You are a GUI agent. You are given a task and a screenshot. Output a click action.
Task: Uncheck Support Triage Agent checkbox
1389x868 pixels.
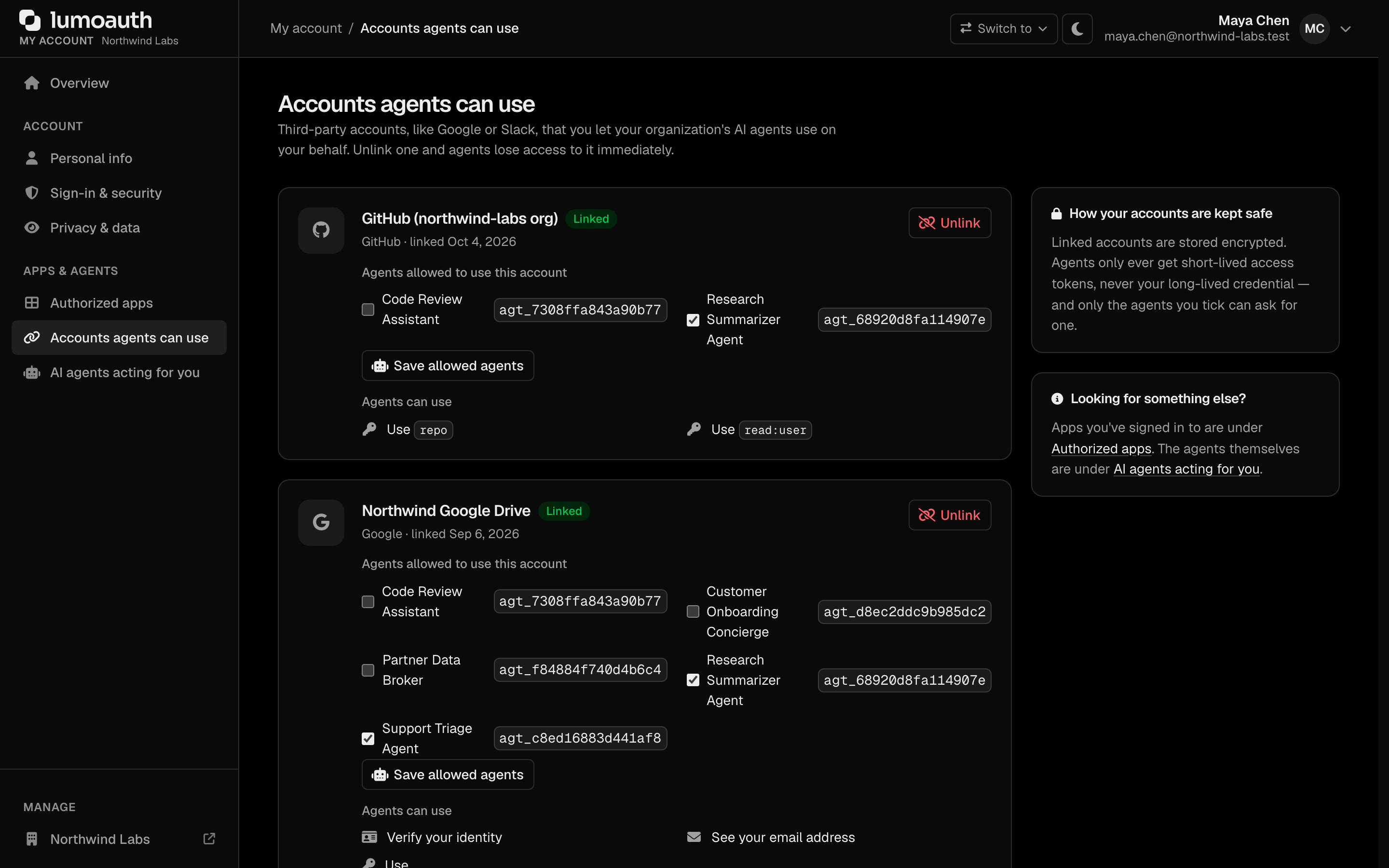click(368, 738)
